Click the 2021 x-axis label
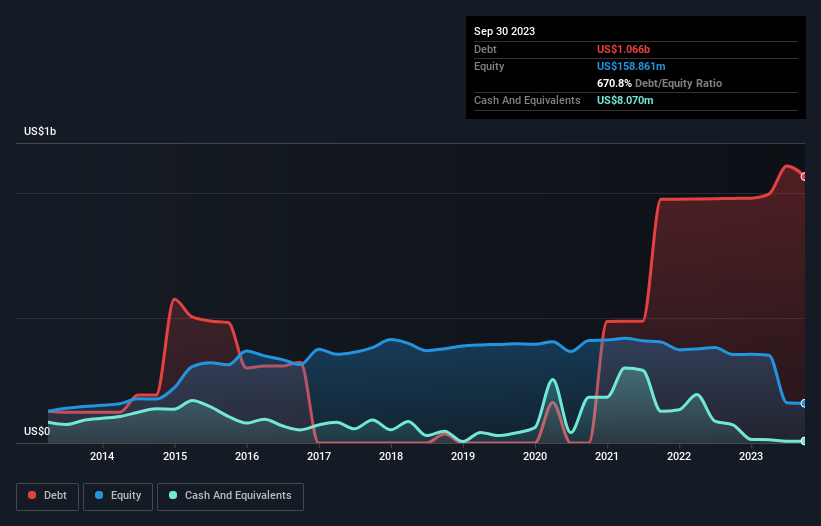 point(607,456)
